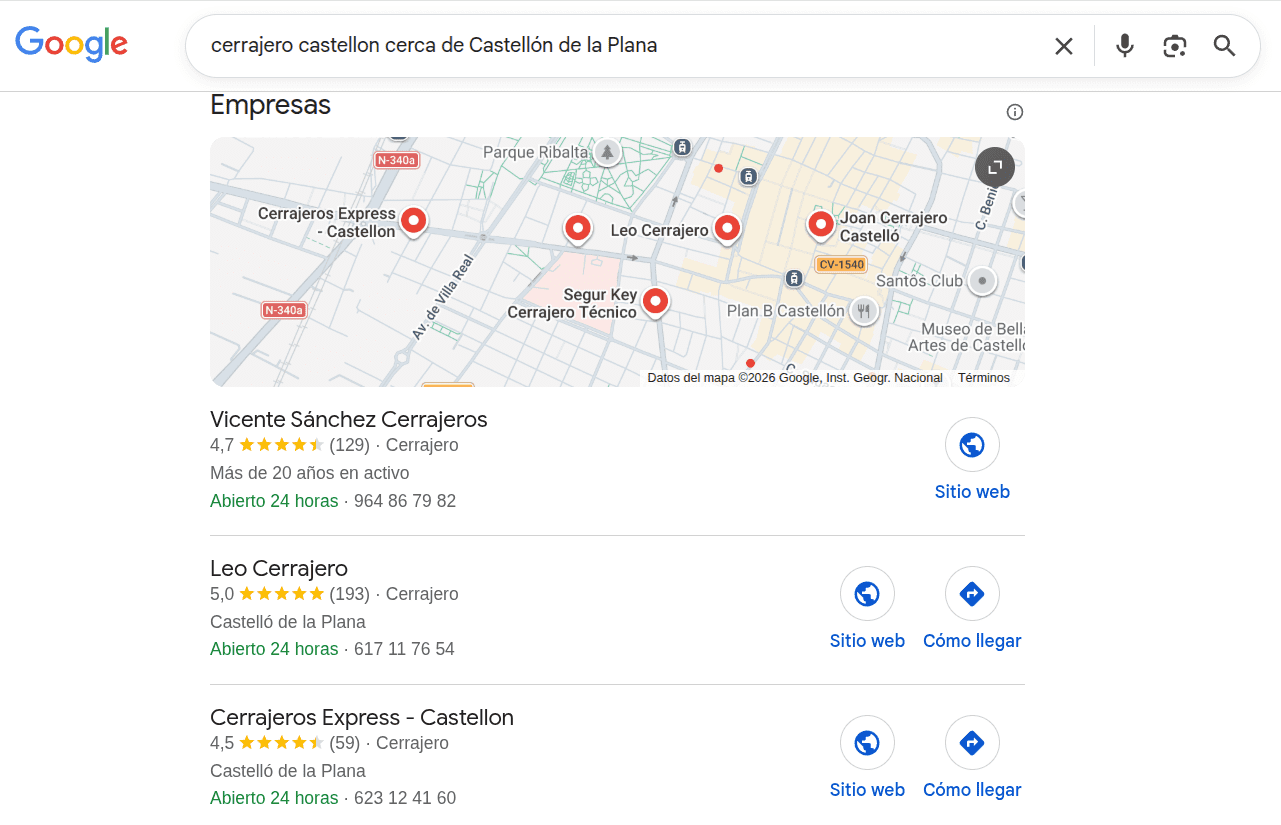This screenshot has width=1281, height=825.
Task: Click the Empresas info icon
Action: pyautogui.click(x=1014, y=112)
